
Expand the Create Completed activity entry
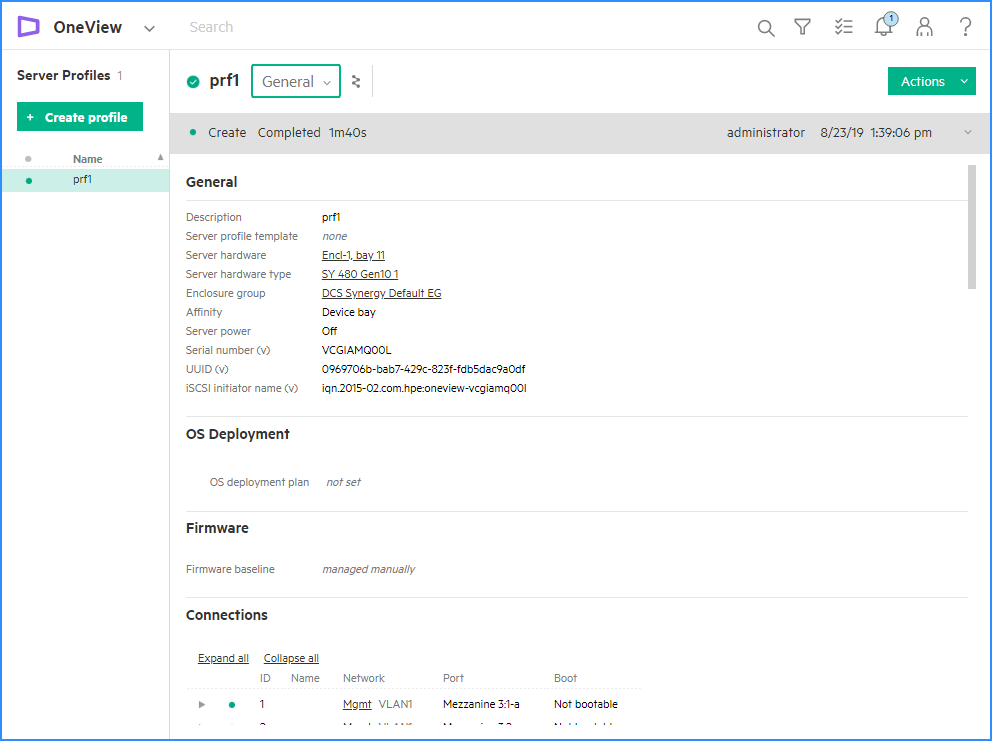click(x=966, y=132)
